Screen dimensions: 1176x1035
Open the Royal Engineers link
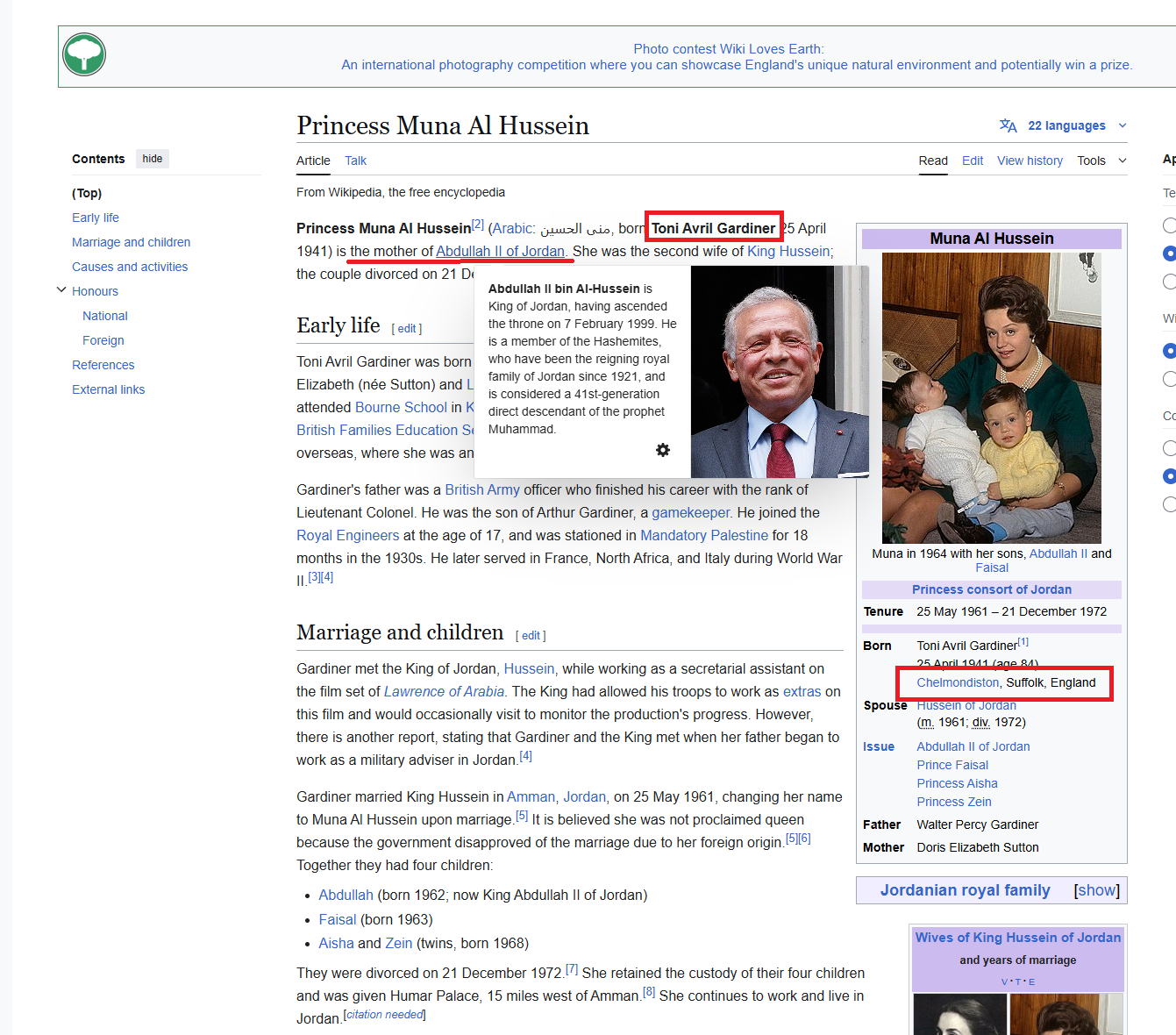pyautogui.click(x=347, y=535)
